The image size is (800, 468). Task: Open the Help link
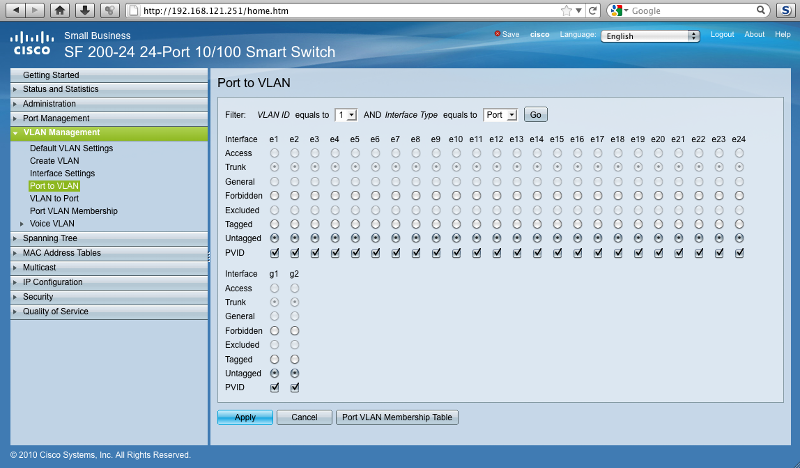(x=782, y=34)
